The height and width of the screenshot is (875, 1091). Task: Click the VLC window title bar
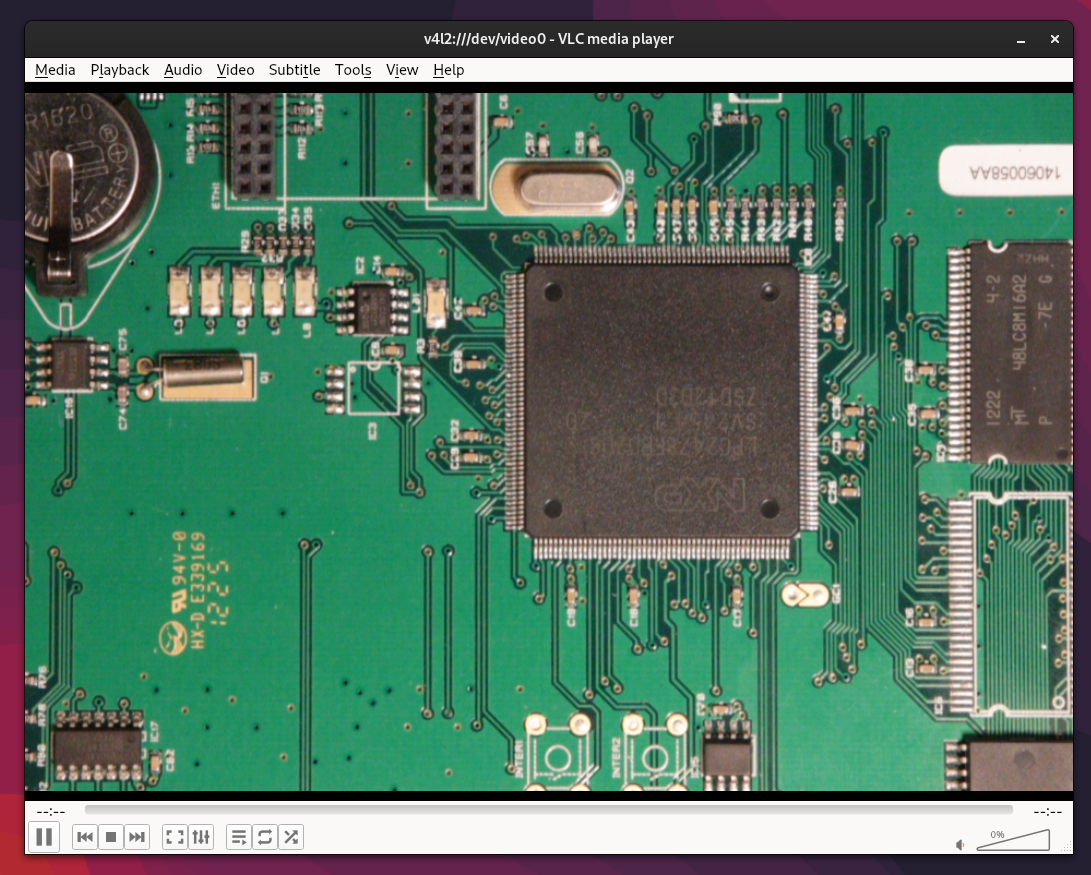pos(548,39)
